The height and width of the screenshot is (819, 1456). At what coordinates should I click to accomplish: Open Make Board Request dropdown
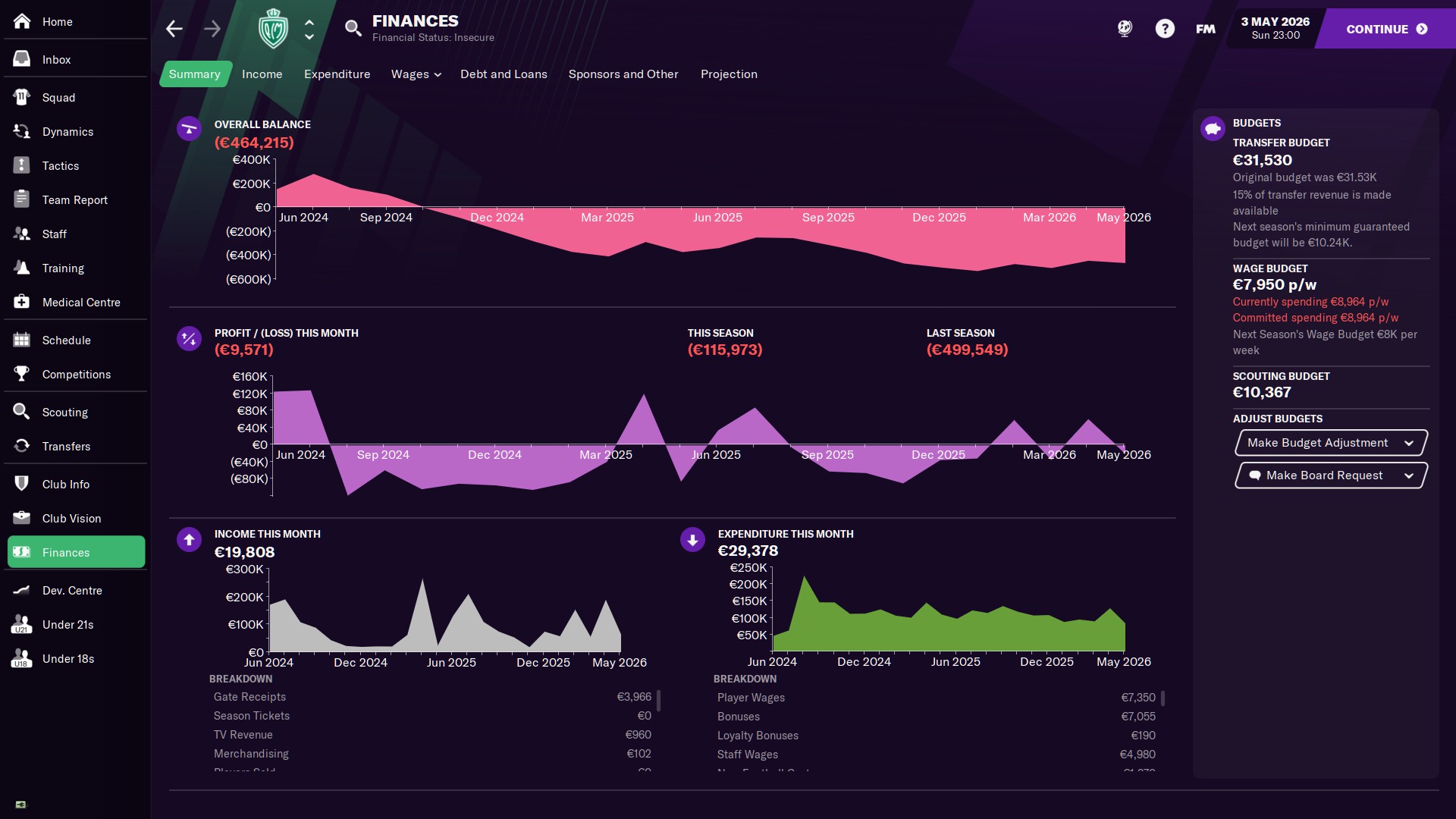(x=1331, y=475)
